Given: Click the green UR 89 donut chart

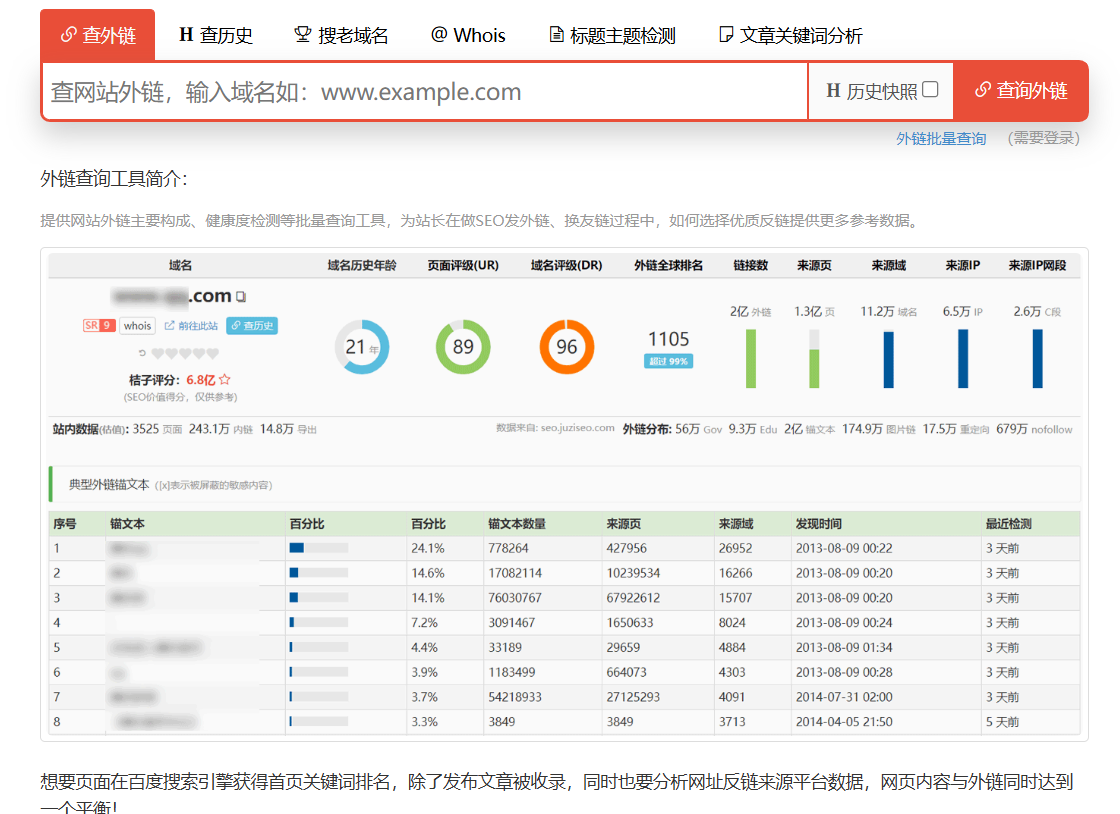Looking at the screenshot, I should pyautogui.click(x=463, y=347).
